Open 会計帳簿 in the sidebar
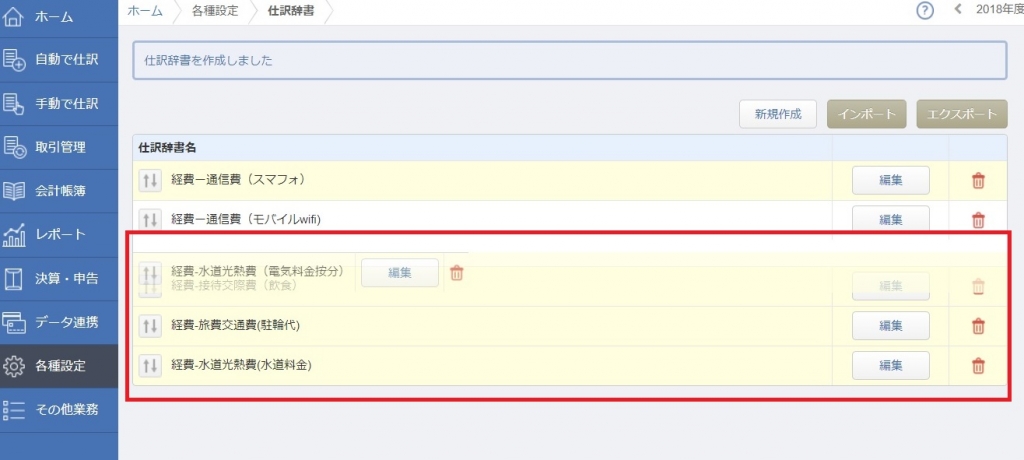 [59, 191]
